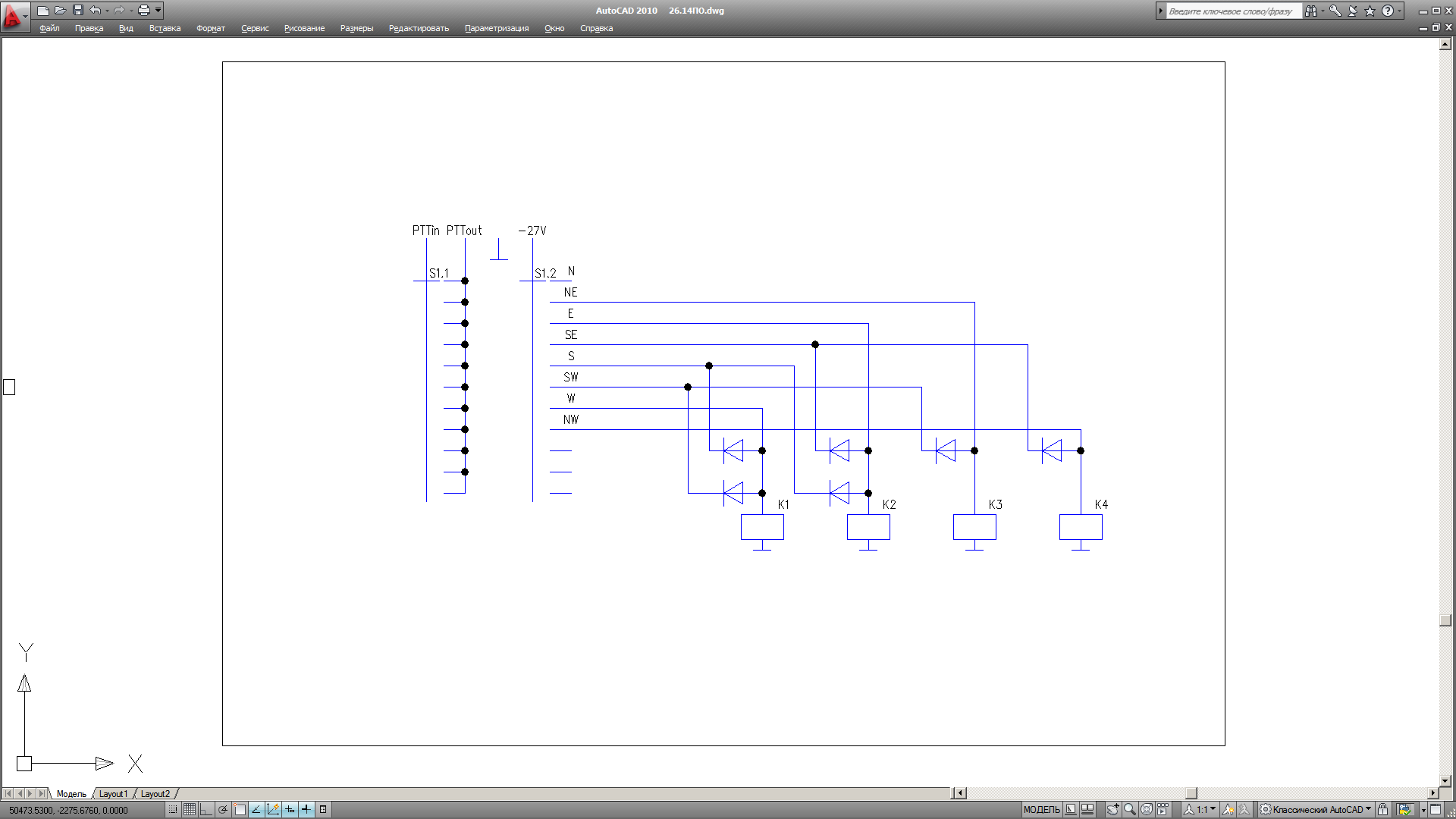1456x819 pixels.
Task: Jump to first layout tab arrow
Action: (8, 793)
